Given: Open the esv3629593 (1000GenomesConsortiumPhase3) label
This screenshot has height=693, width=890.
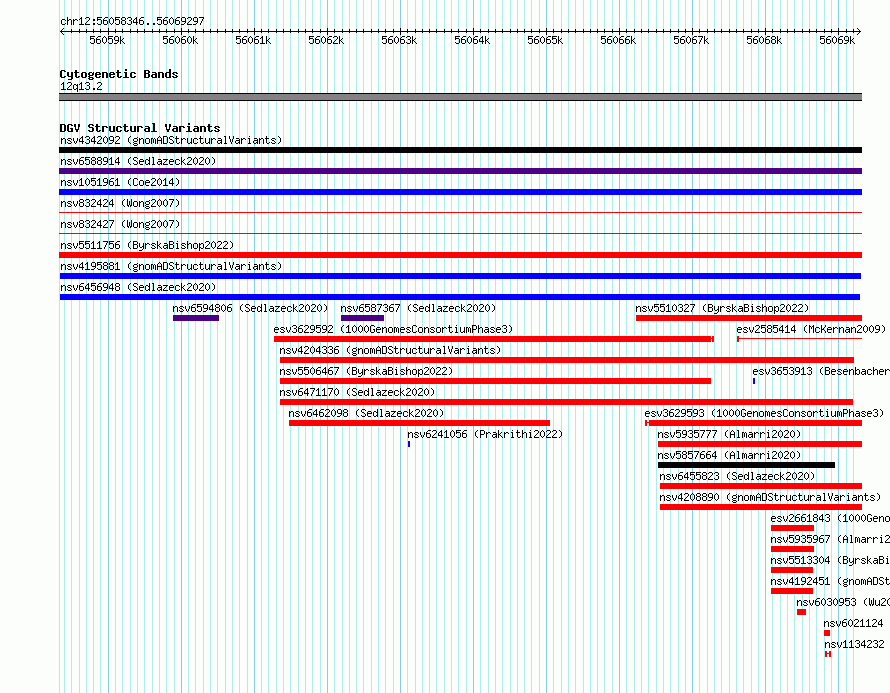Looking at the screenshot, I should [x=764, y=413].
